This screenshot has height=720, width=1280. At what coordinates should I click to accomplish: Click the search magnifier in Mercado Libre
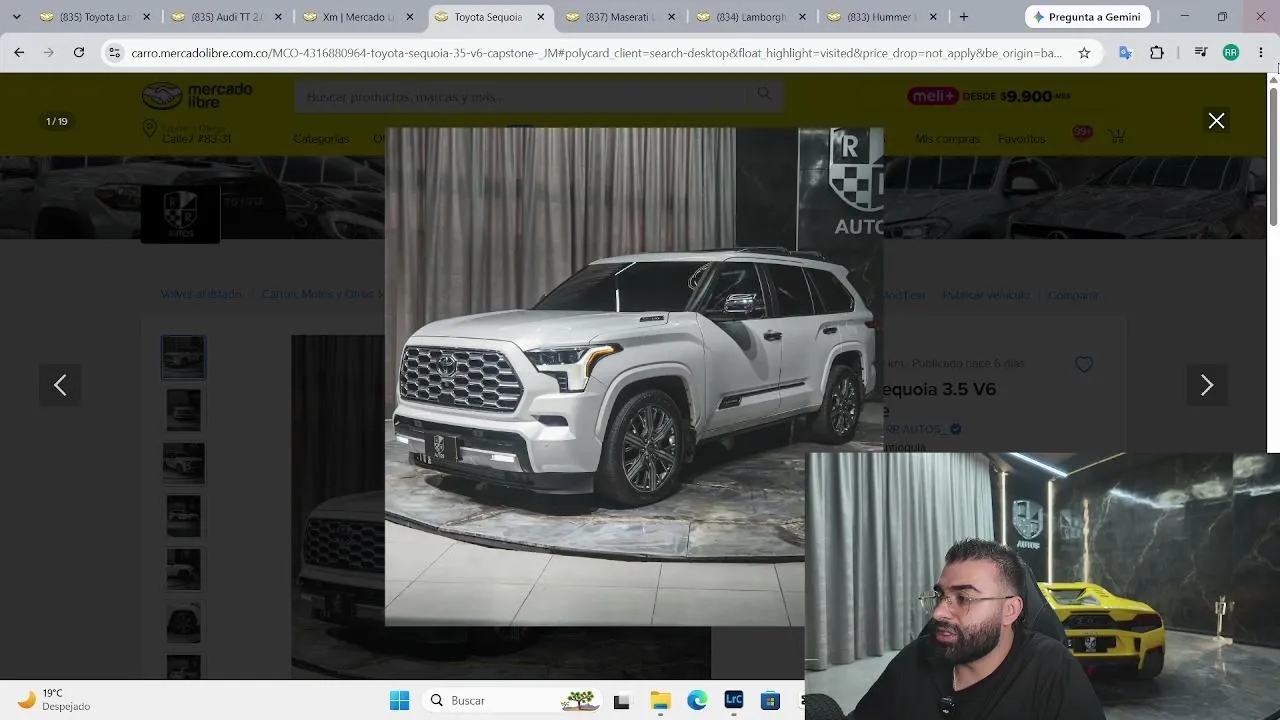[x=764, y=95]
